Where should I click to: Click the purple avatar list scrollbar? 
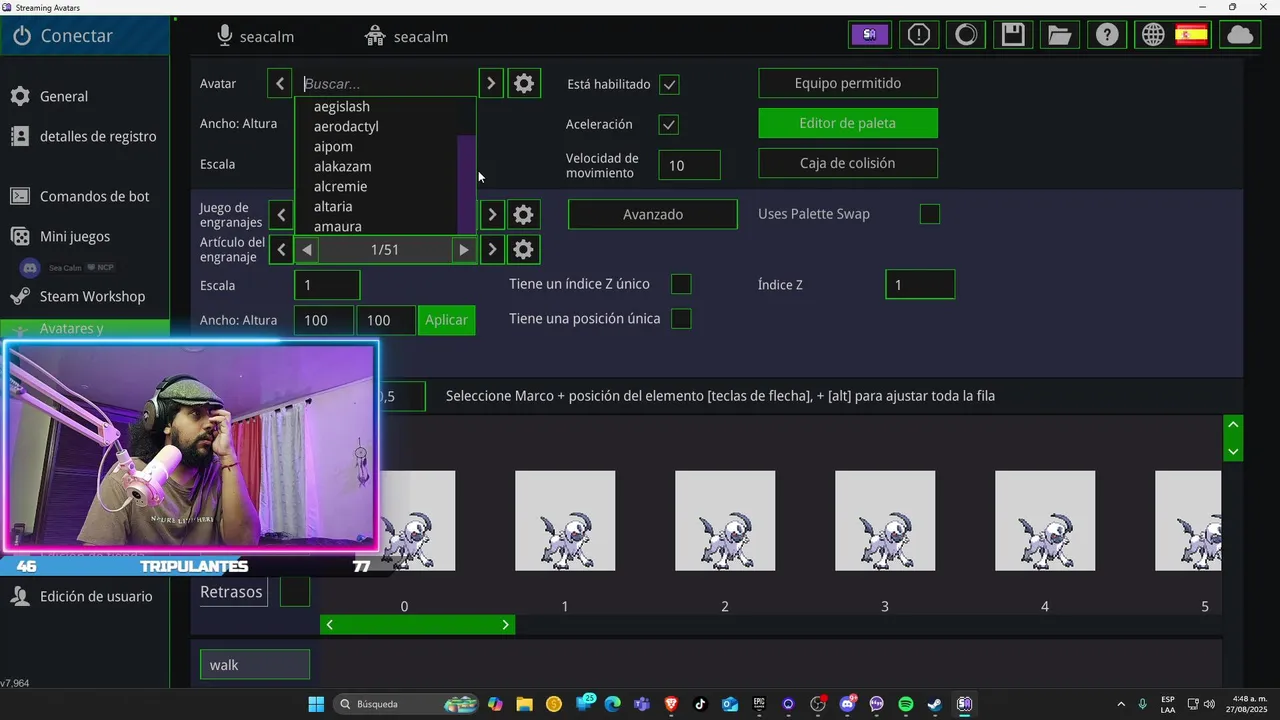[x=466, y=184]
